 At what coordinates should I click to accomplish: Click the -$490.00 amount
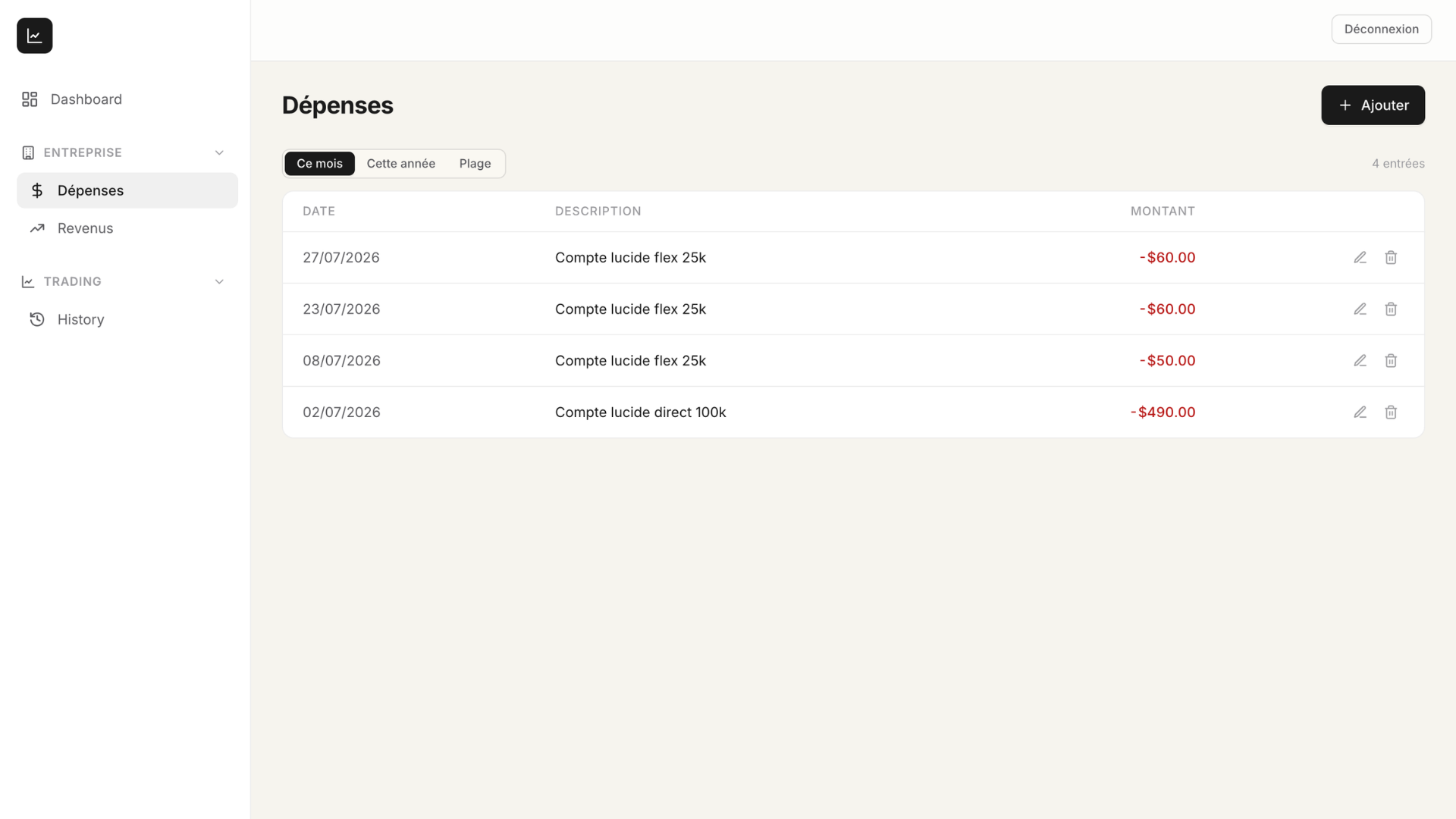[x=1163, y=413]
